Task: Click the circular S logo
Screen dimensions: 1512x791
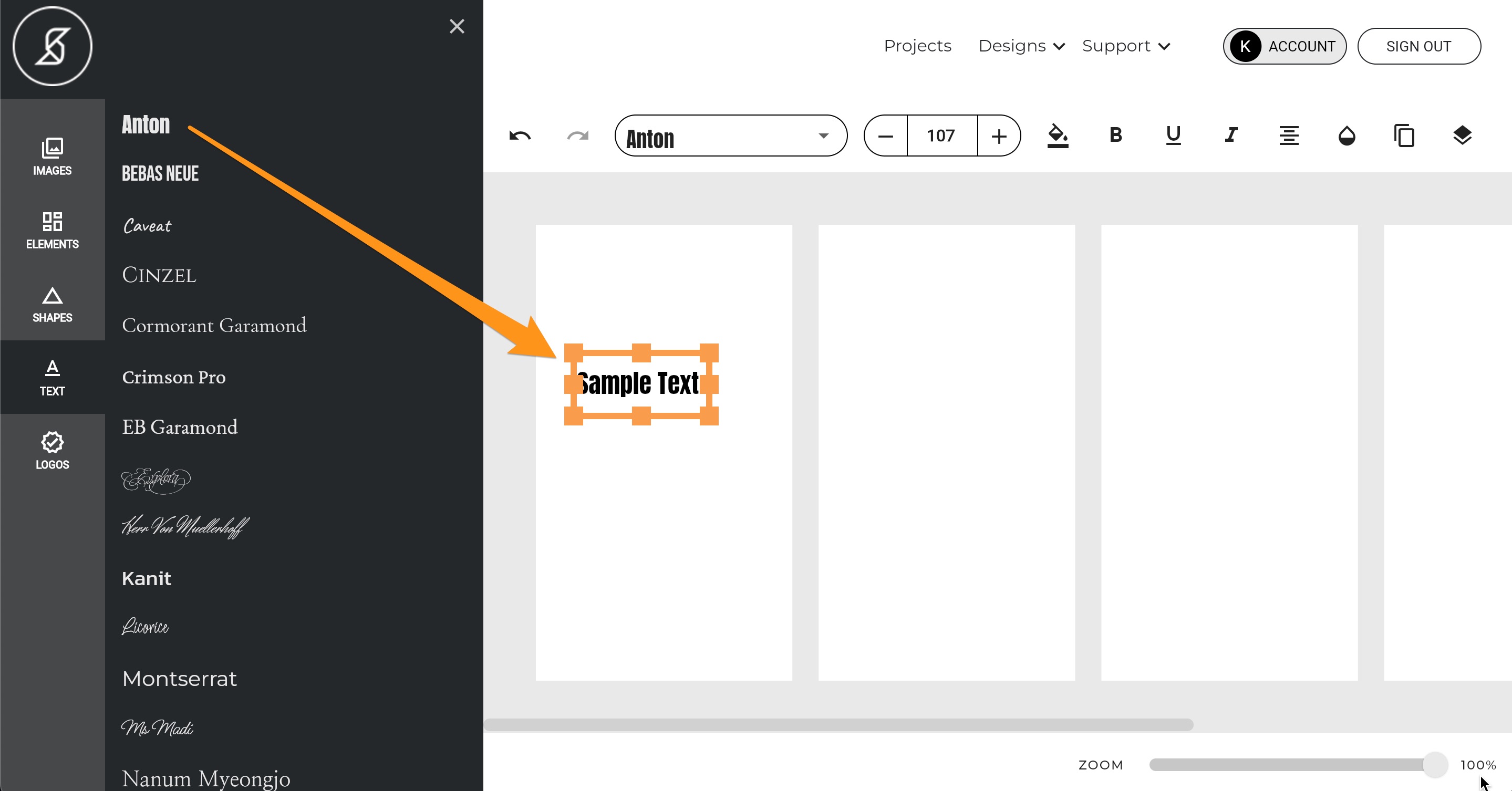Action: (x=52, y=46)
